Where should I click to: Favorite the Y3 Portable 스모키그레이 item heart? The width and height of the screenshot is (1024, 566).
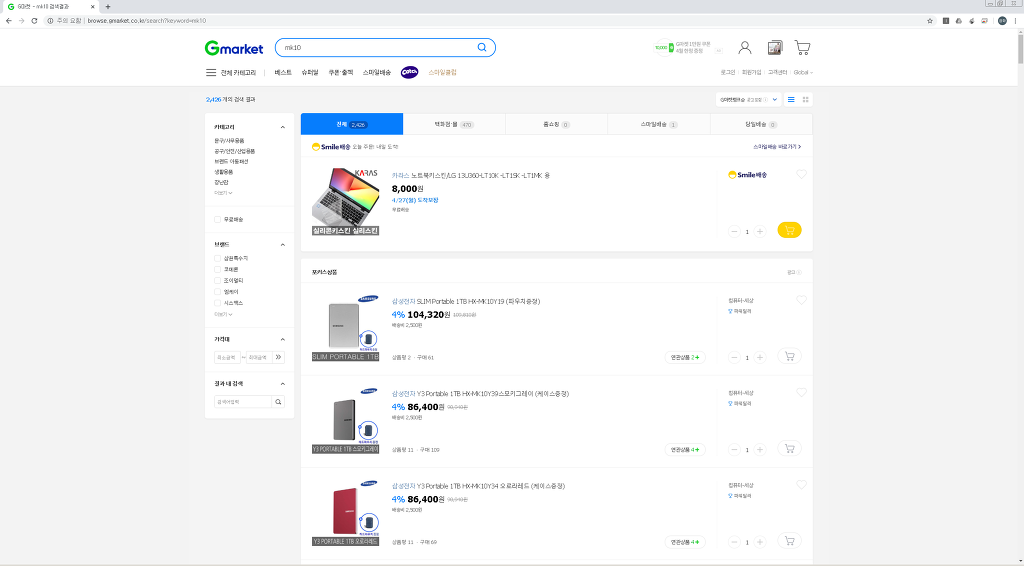pyautogui.click(x=801, y=392)
